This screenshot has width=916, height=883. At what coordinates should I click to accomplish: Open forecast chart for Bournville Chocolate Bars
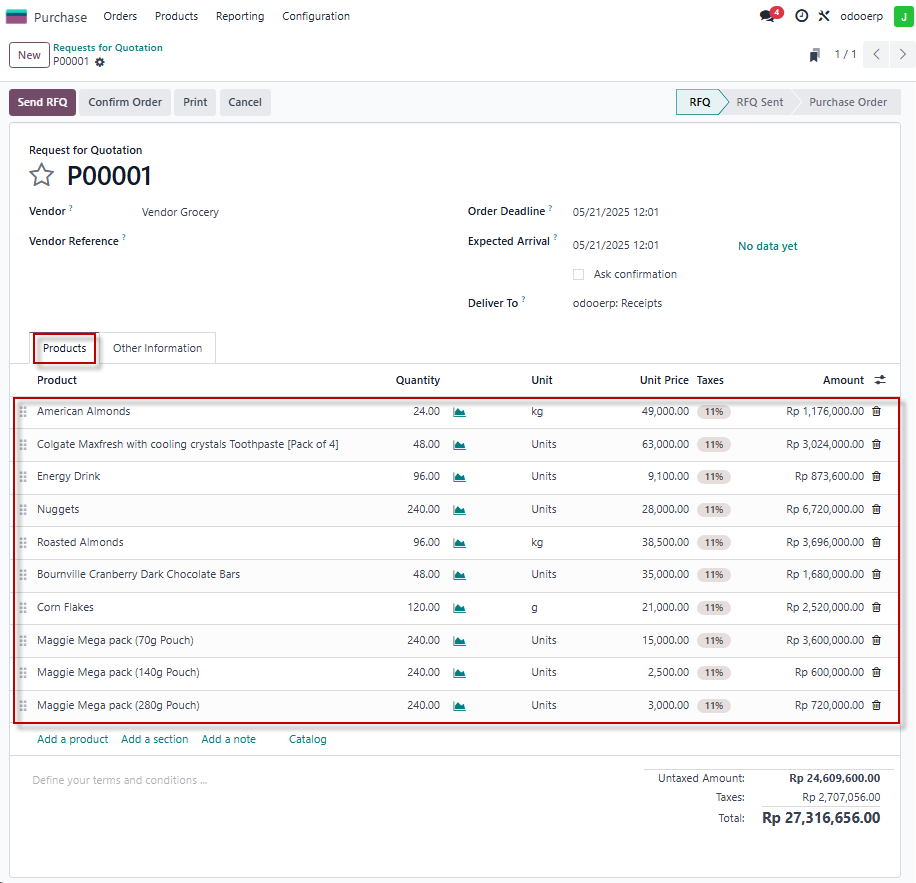click(460, 575)
